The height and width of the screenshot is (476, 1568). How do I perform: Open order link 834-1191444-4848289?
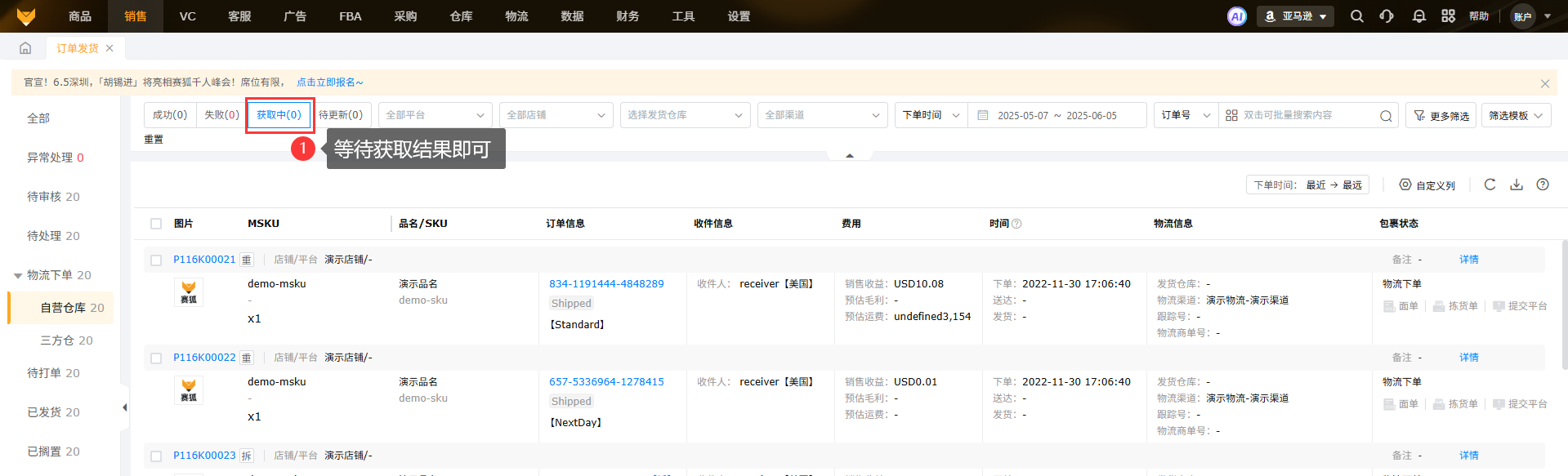606,284
